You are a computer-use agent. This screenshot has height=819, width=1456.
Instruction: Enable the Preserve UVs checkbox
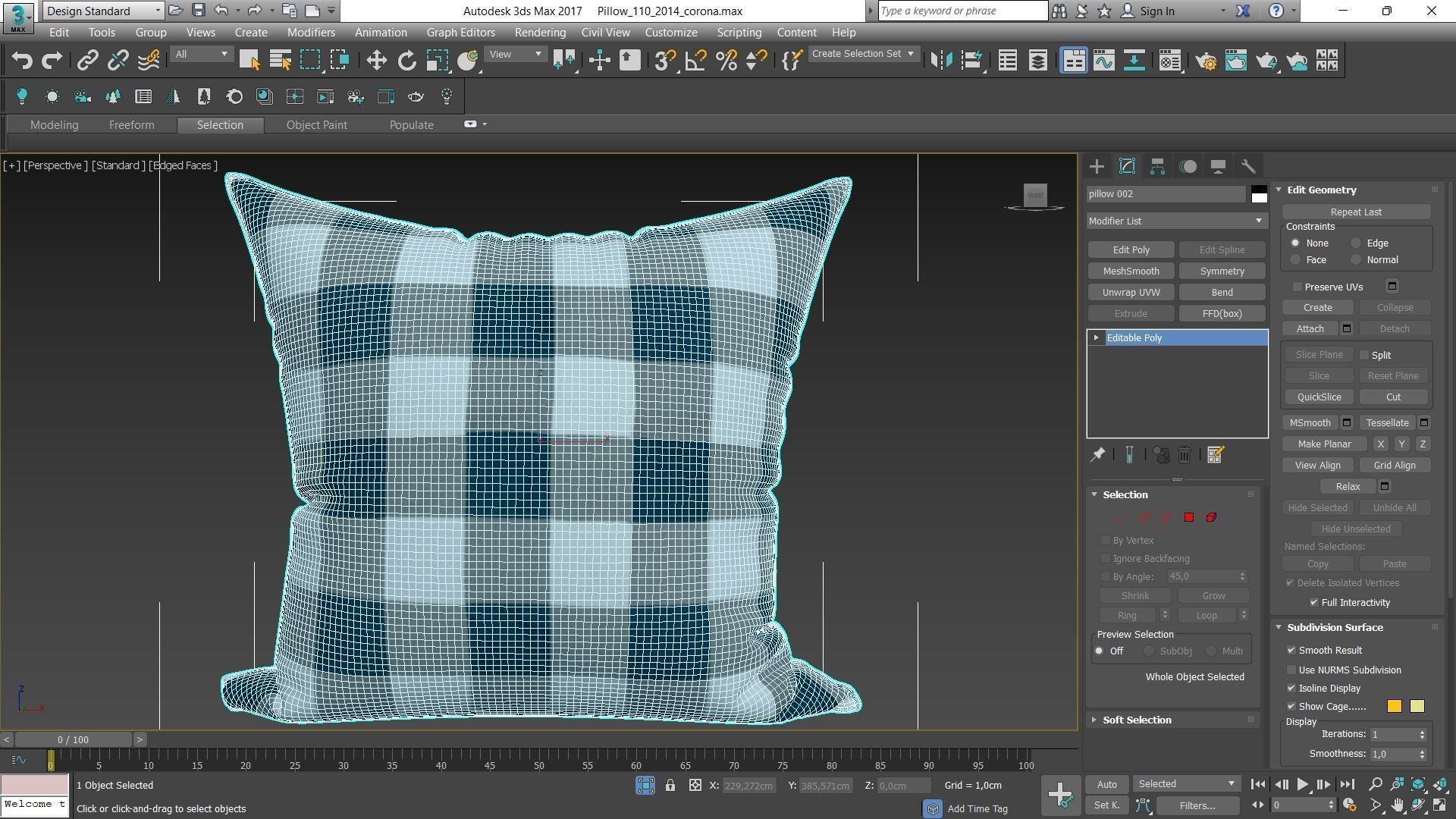pyautogui.click(x=1298, y=287)
